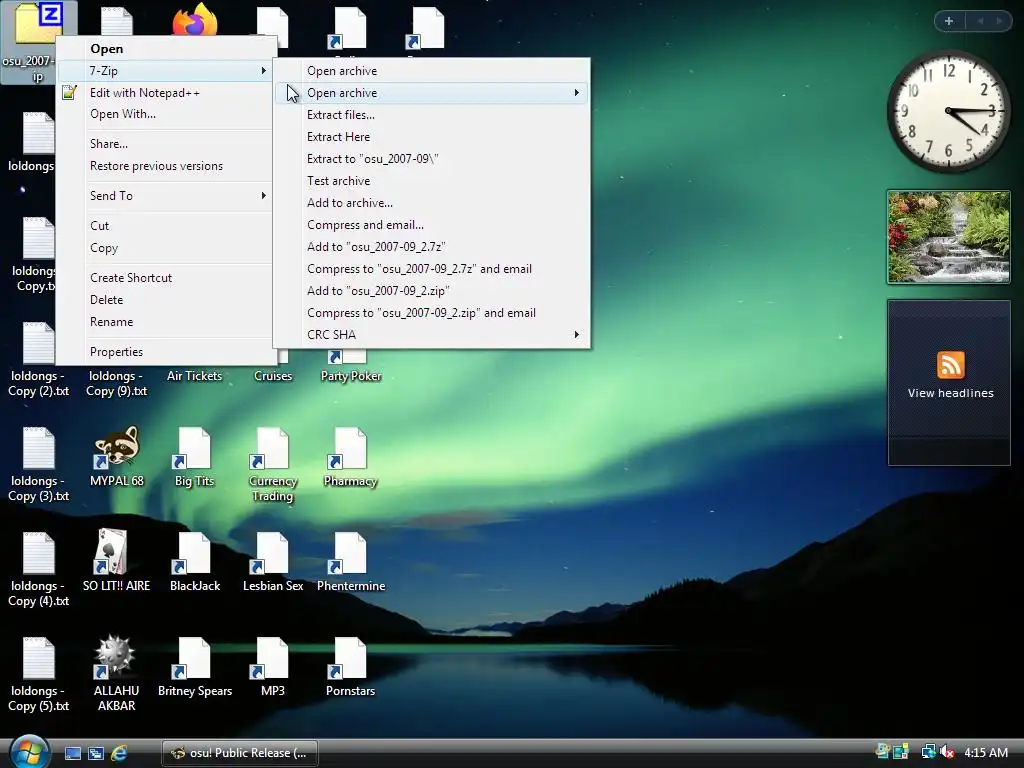Launch Internet Explorer from quick launch
Image resolution: width=1024 pixels, height=768 pixels.
(x=119, y=753)
